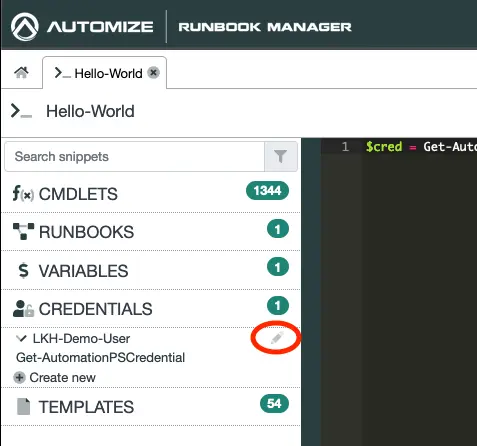Screen dimensions: 477x446
Task: Click the Hello-World runbook title
Action: [x=90, y=111]
